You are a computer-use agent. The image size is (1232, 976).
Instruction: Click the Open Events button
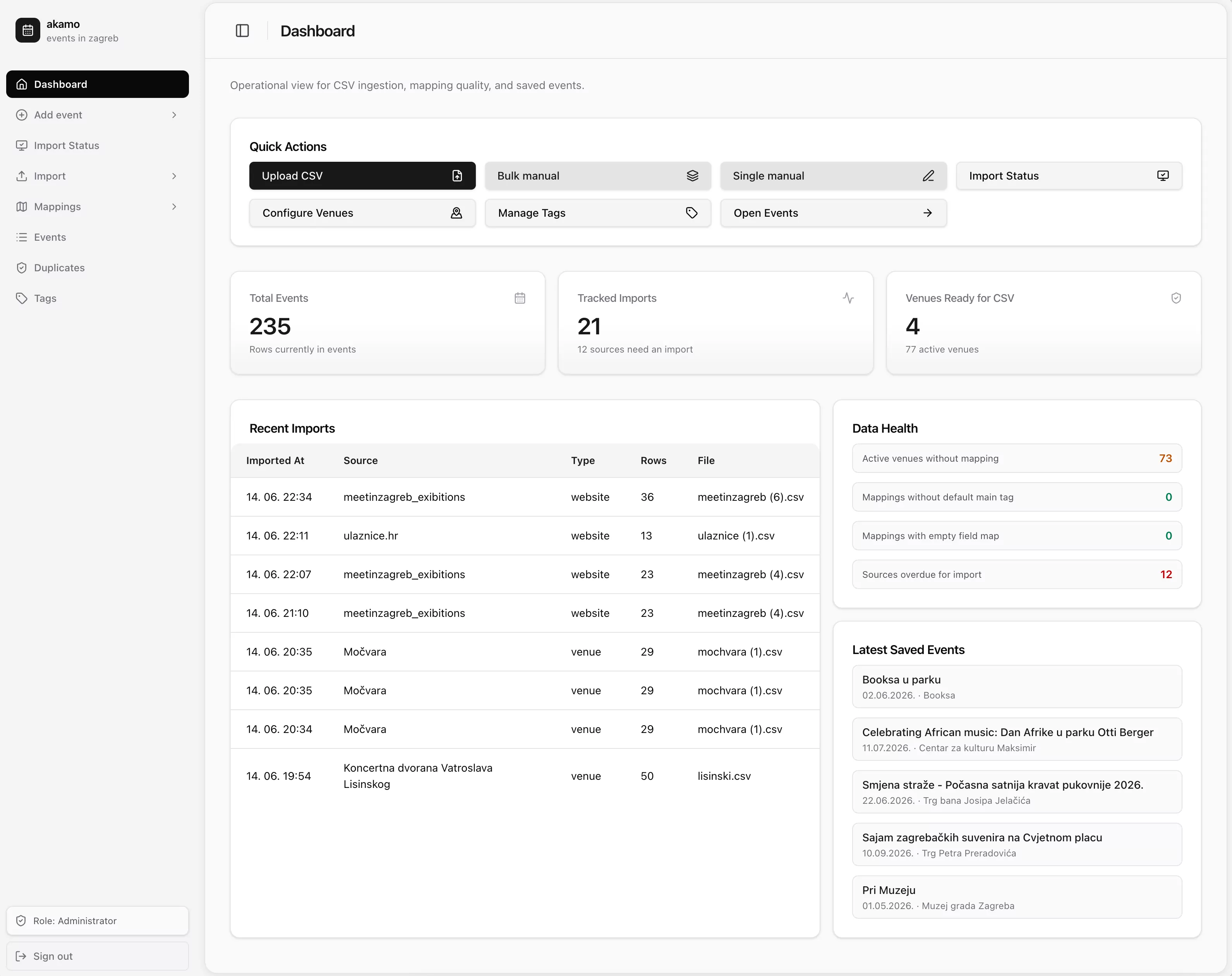pyautogui.click(x=833, y=213)
